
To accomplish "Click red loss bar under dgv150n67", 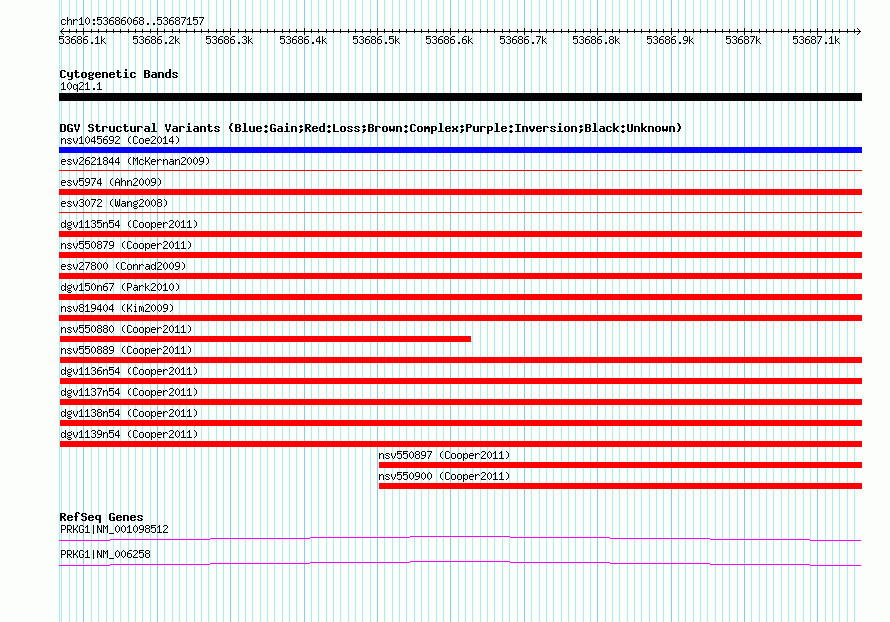I will (460, 297).
